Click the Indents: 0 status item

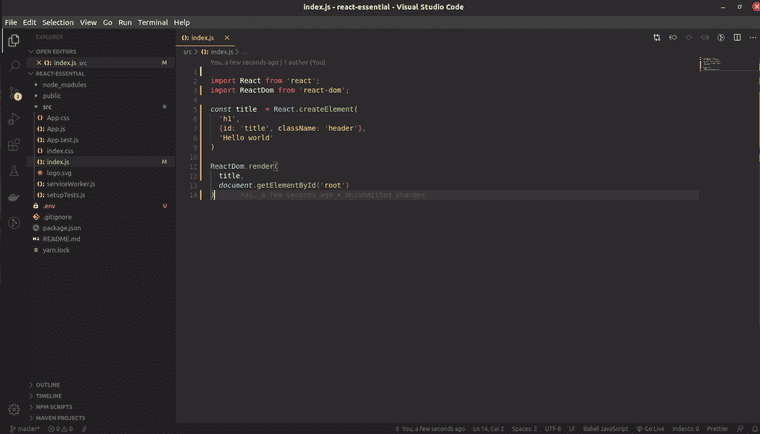point(685,429)
